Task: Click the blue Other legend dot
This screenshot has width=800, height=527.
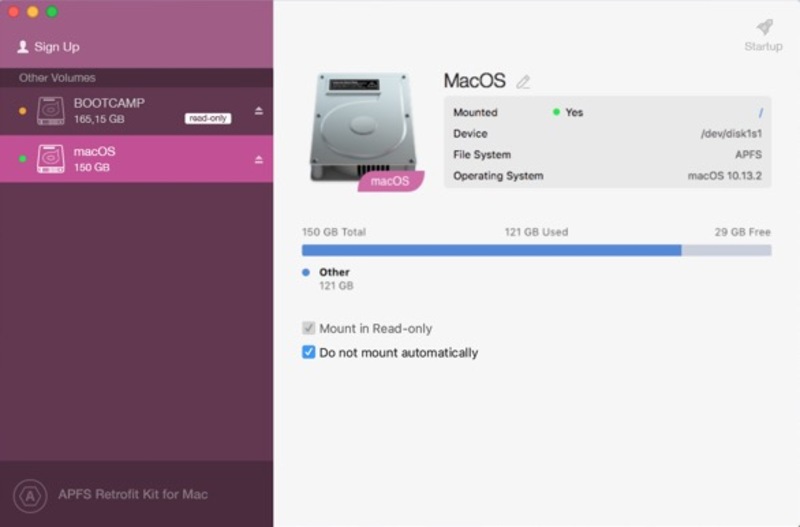Action: (x=306, y=272)
